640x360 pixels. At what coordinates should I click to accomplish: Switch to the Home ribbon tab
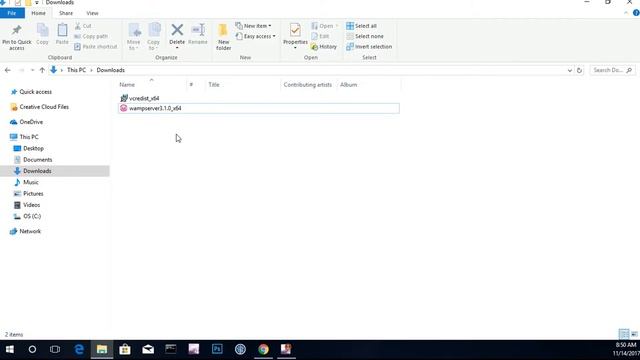click(x=38, y=13)
